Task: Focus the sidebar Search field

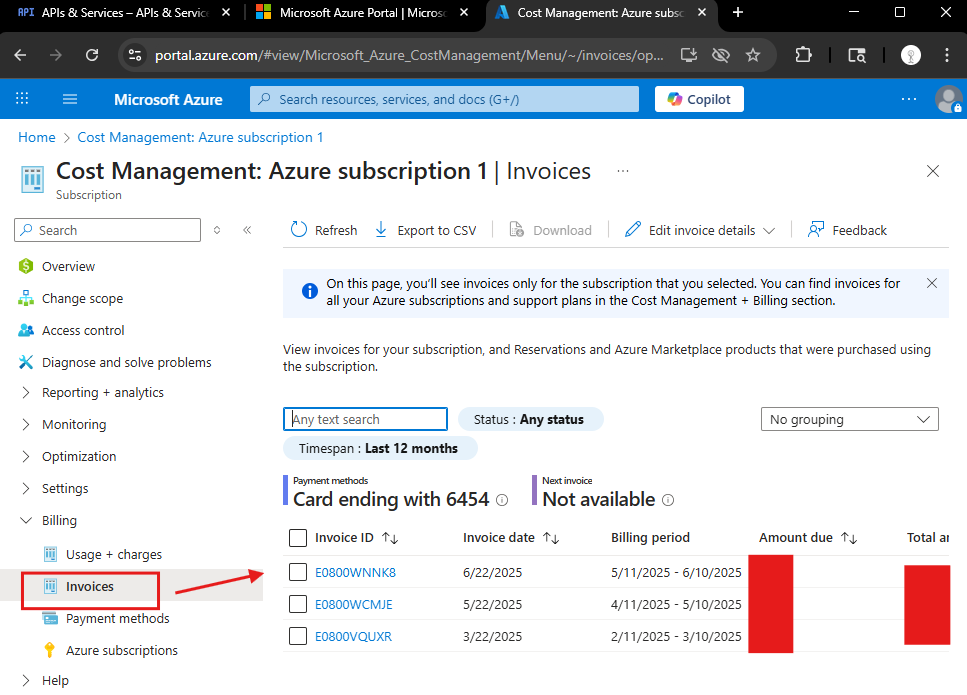Action: tap(107, 230)
